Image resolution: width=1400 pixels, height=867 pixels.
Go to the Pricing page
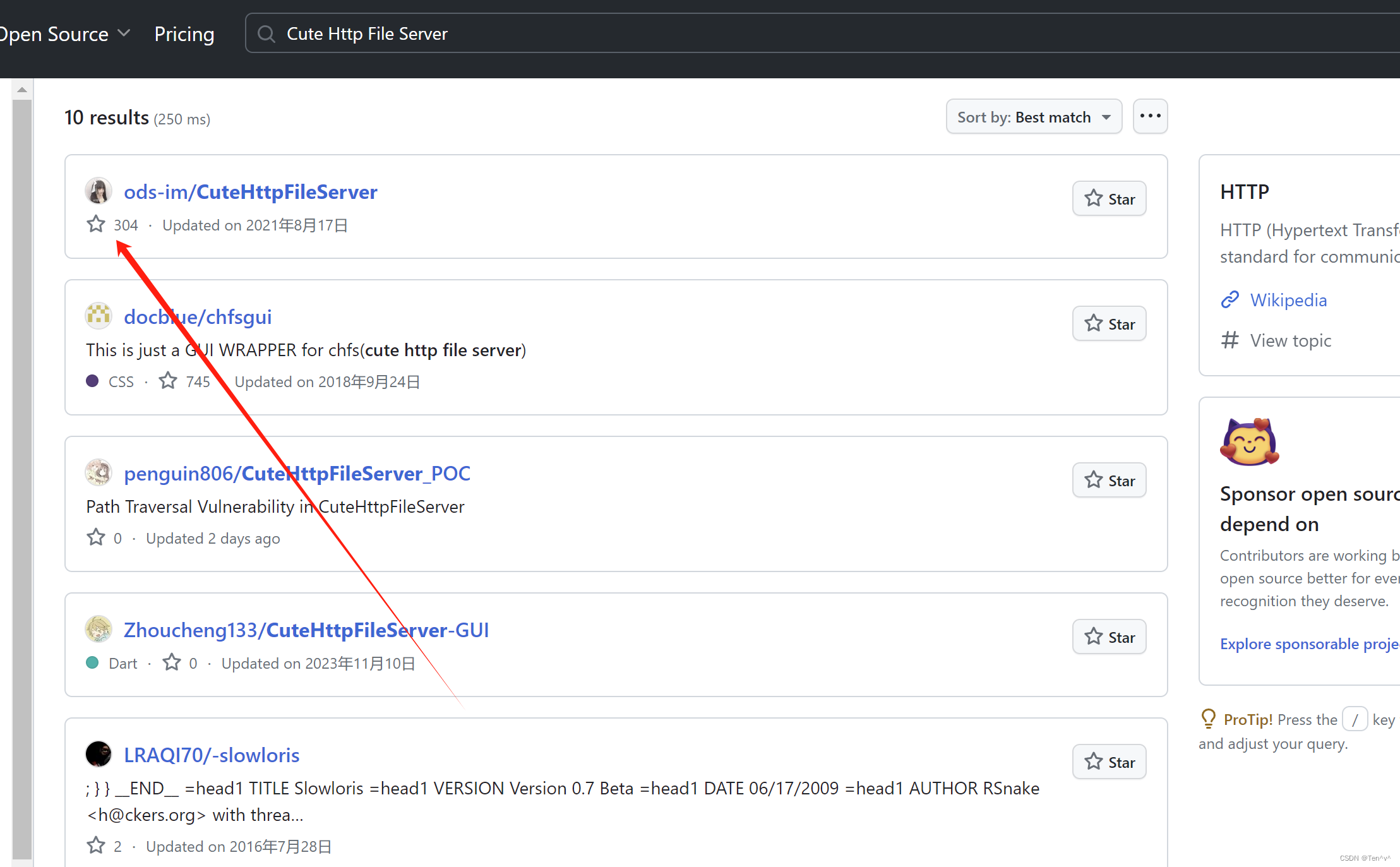coord(184,33)
